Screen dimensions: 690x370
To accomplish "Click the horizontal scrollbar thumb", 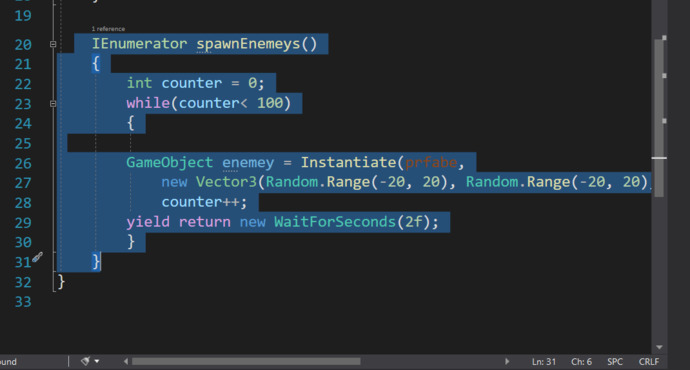I will coord(246,361).
